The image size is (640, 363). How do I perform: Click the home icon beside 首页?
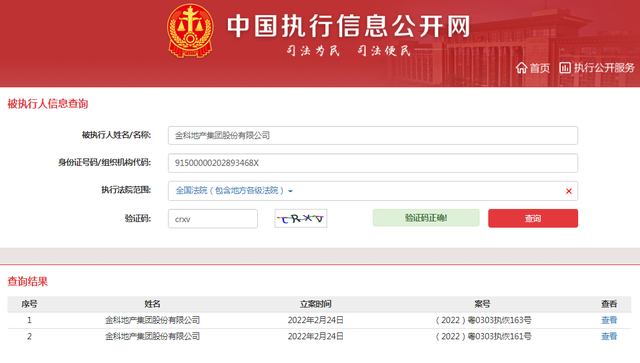521,68
